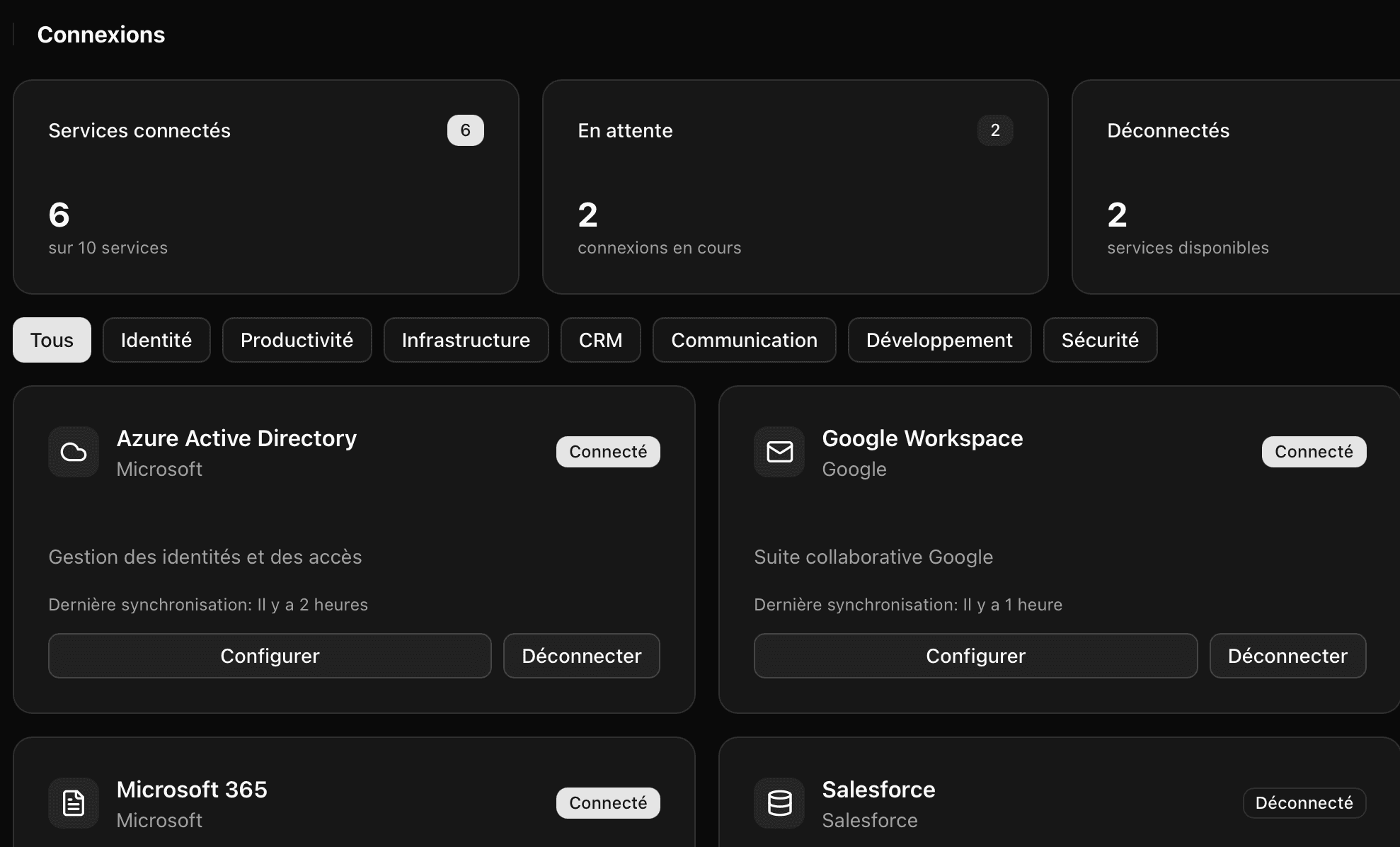Click the Salesforce card title
This screenshot has width=1400, height=847.
[878, 790]
